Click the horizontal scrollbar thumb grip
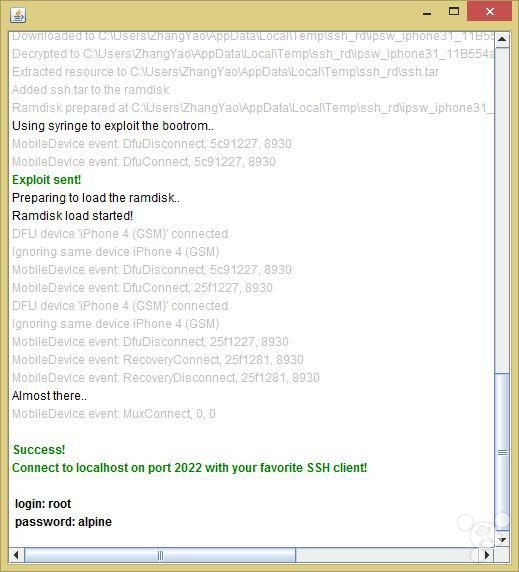The height and width of the screenshot is (572, 519). click(x=160, y=555)
